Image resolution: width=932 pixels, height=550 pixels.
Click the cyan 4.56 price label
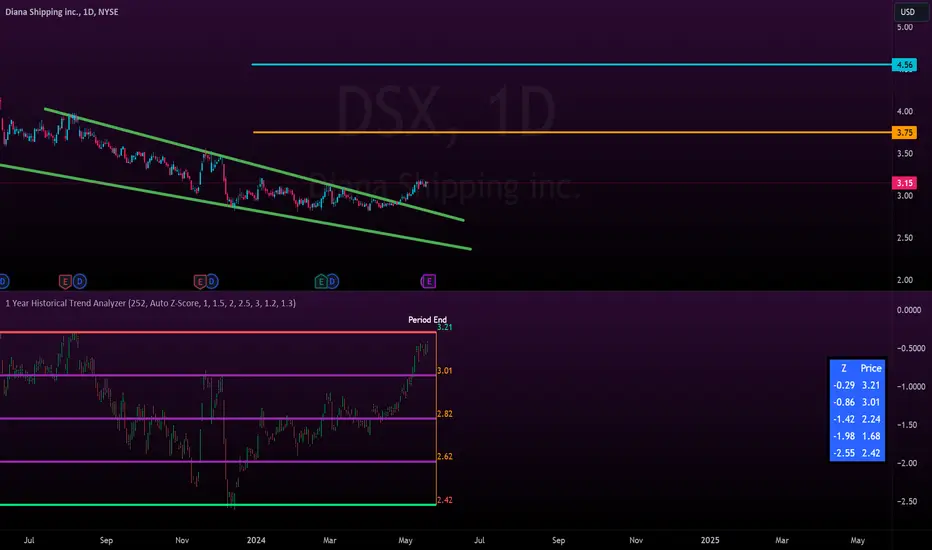point(904,65)
